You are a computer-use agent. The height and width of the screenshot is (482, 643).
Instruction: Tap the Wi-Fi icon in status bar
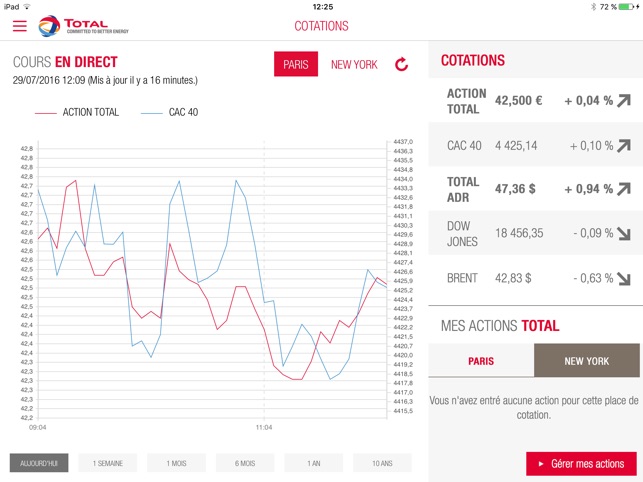click(x=27, y=7)
